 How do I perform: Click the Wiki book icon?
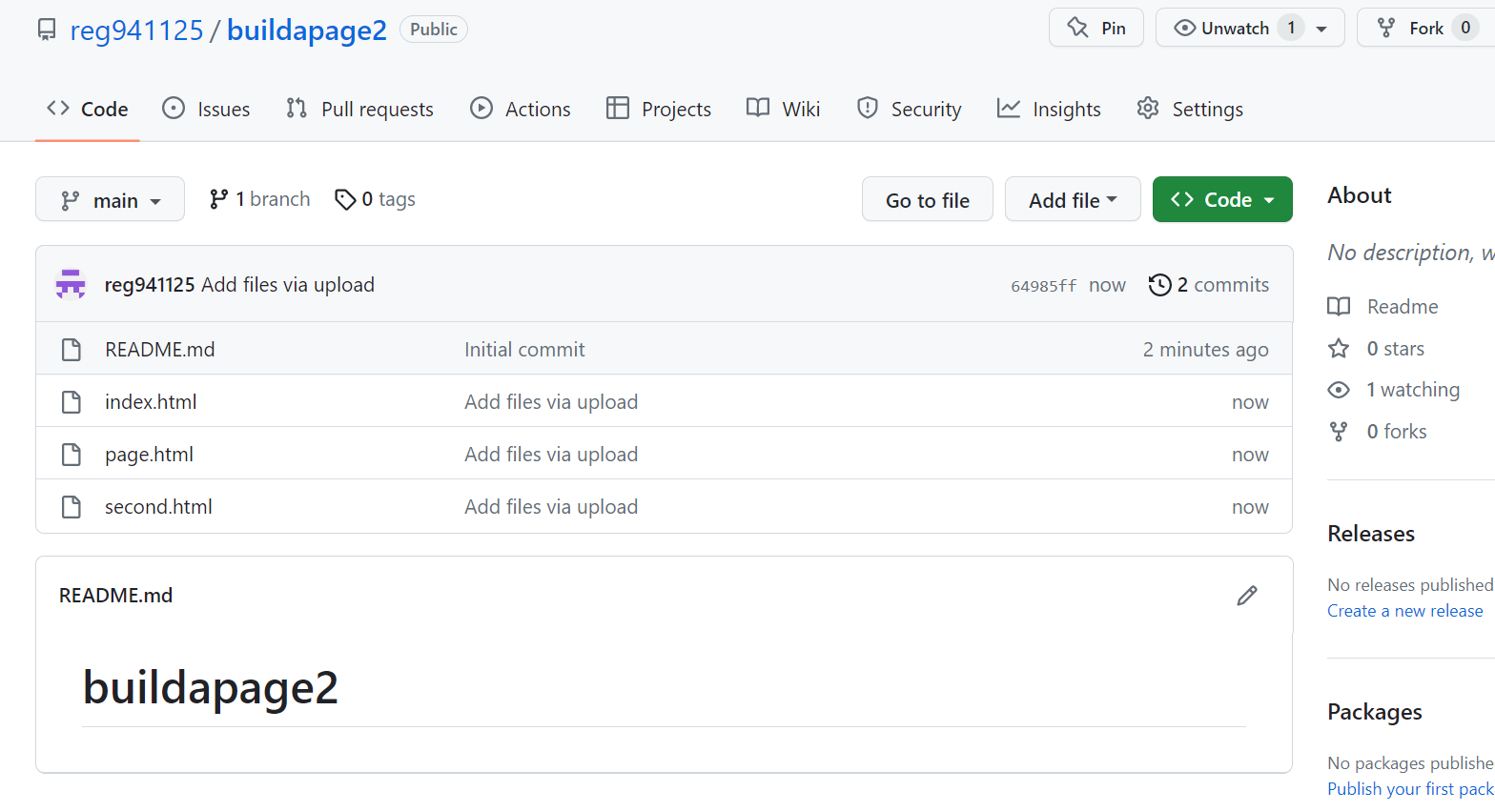[758, 108]
